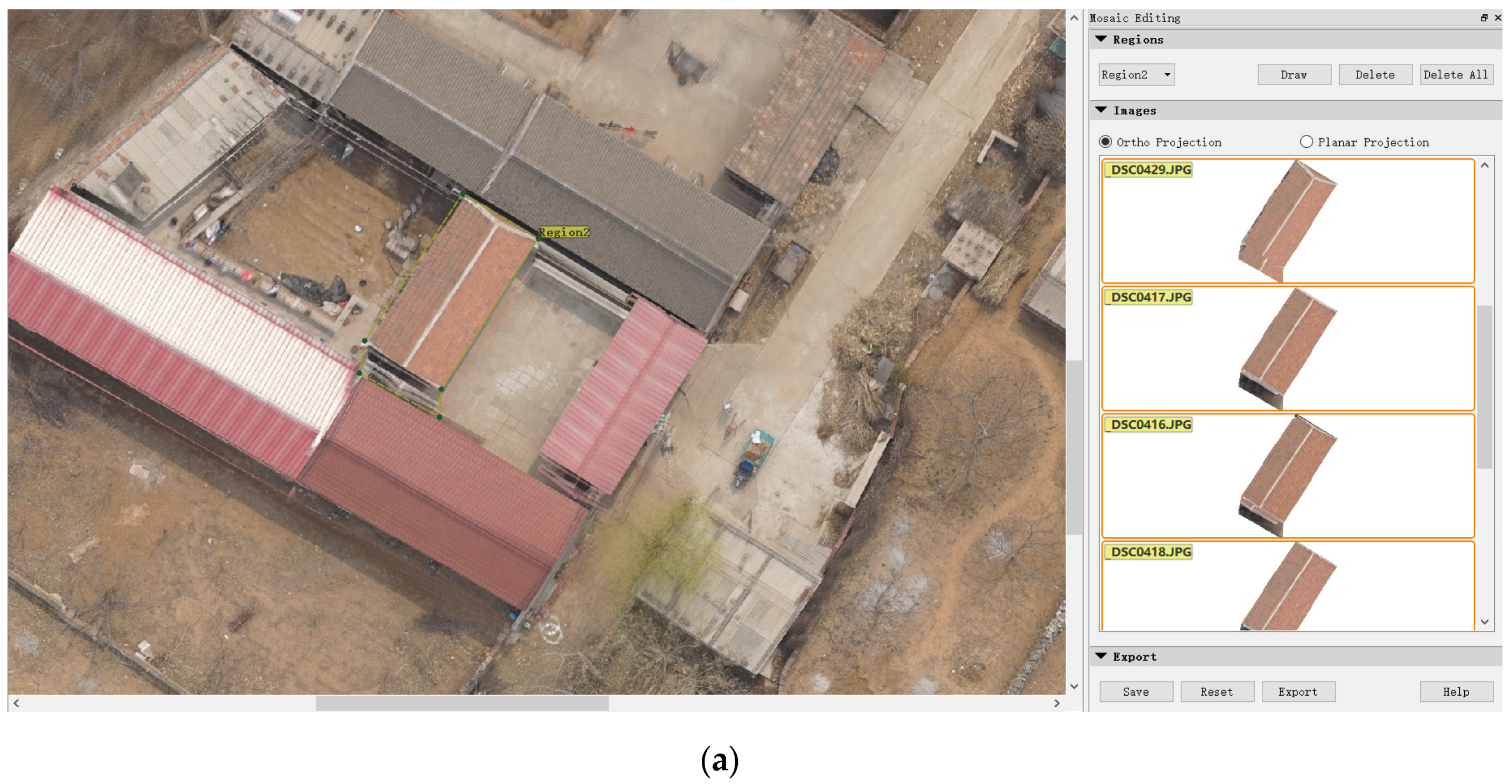Image resolution: width=1512 pixels, height=784 pixels.
Task: Click the map vertical scrollbar thumb
Action: [x=1074, y=448]
